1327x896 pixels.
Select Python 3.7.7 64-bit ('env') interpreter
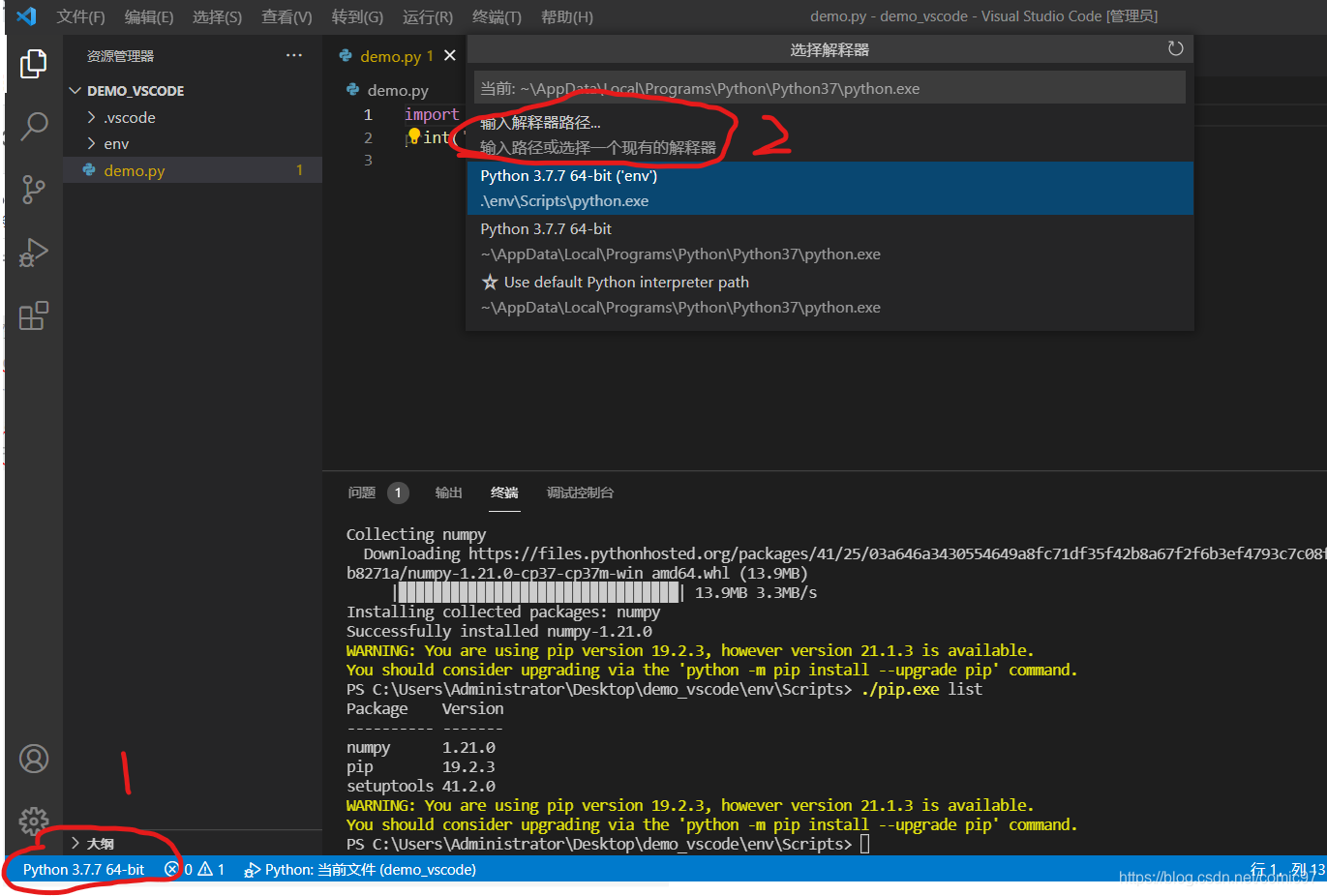pos(829,188)
